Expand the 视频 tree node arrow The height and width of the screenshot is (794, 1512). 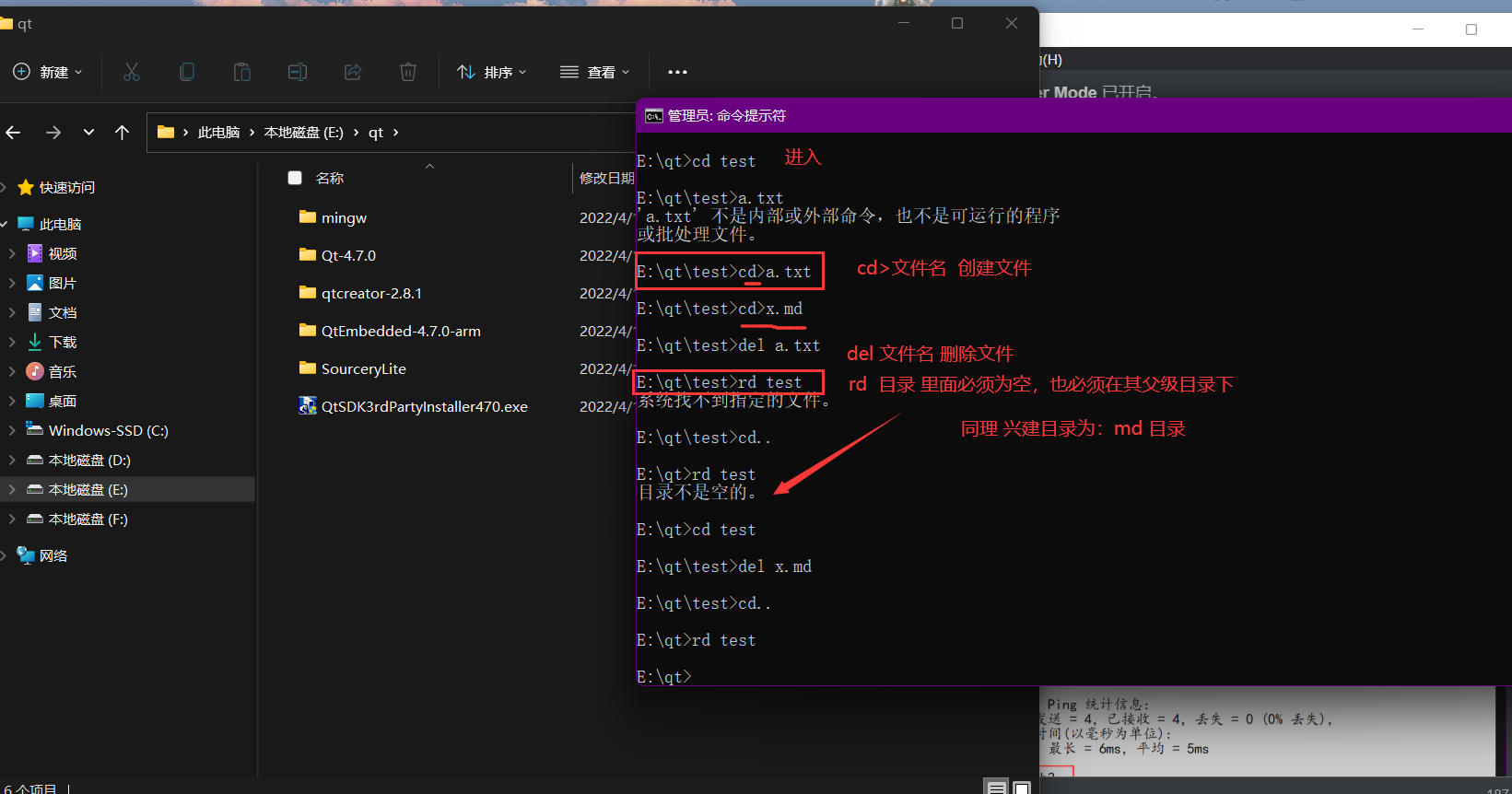(x=12, y=253)
